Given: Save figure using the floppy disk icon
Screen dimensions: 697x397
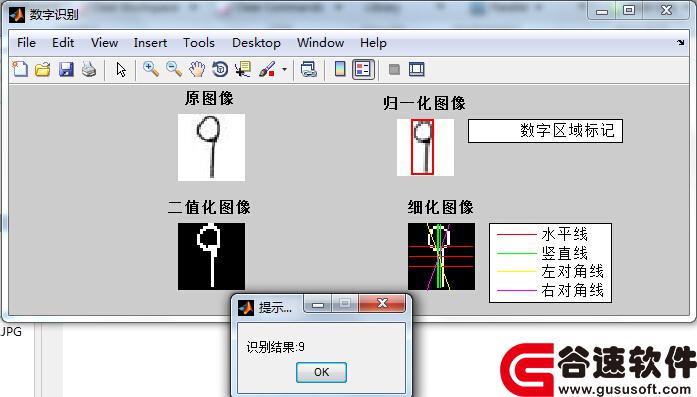Looking at the screenshot, I should 66,69.
